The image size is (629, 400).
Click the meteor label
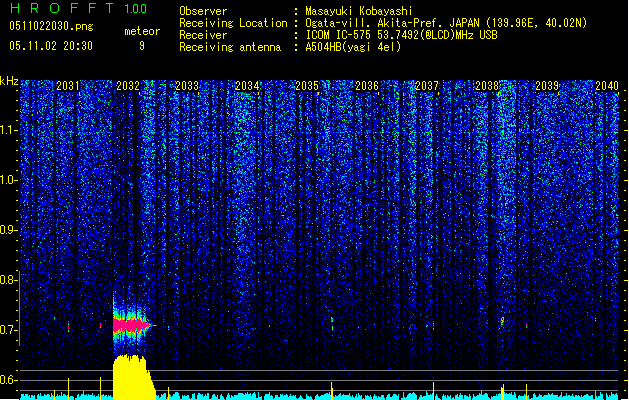coord(142,31)
